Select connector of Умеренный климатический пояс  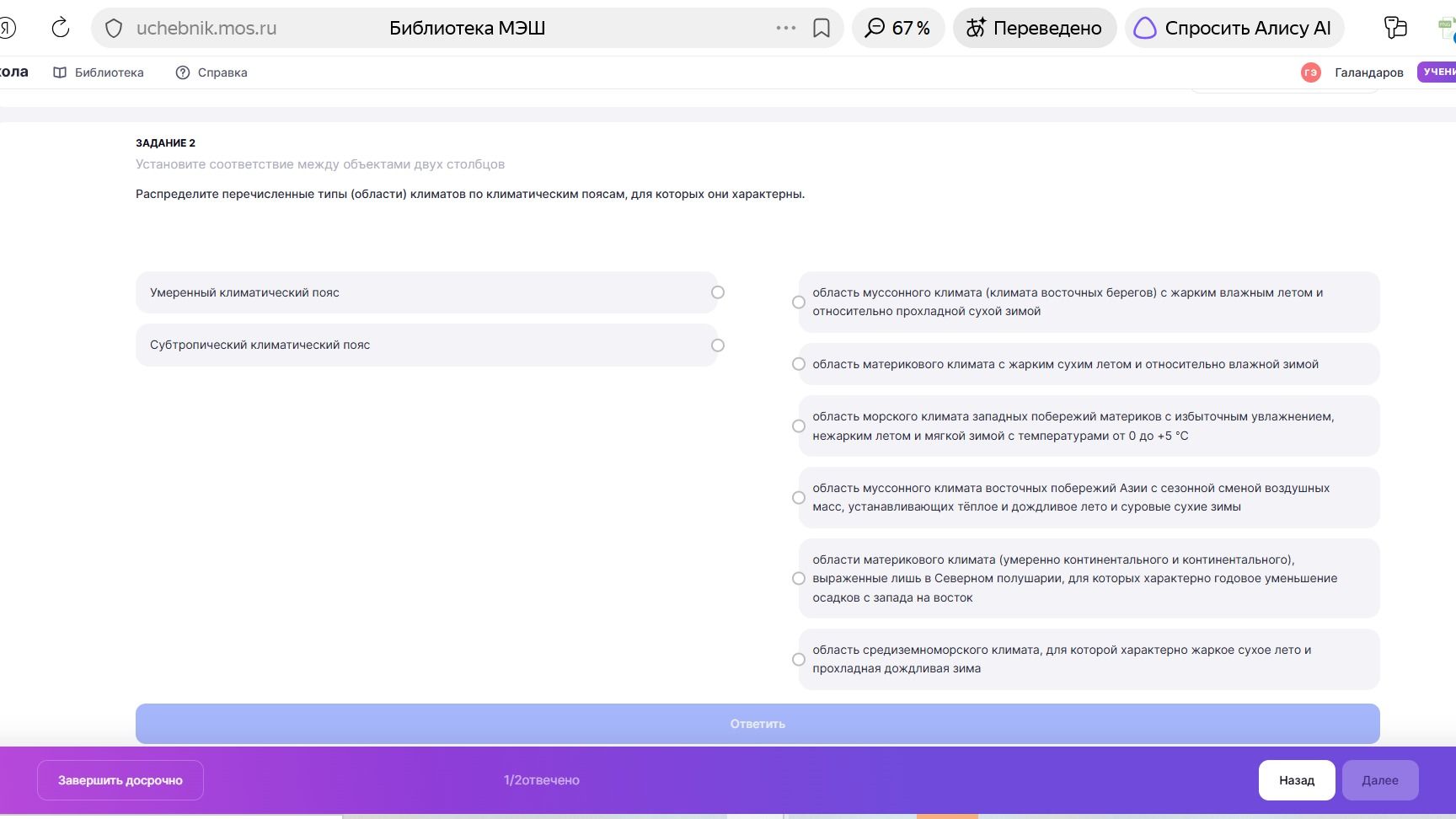(x=718, y=292)
